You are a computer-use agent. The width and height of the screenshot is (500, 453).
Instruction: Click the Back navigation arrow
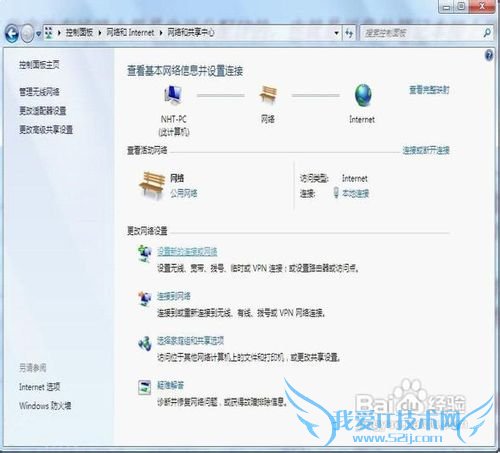click(12, 33)
